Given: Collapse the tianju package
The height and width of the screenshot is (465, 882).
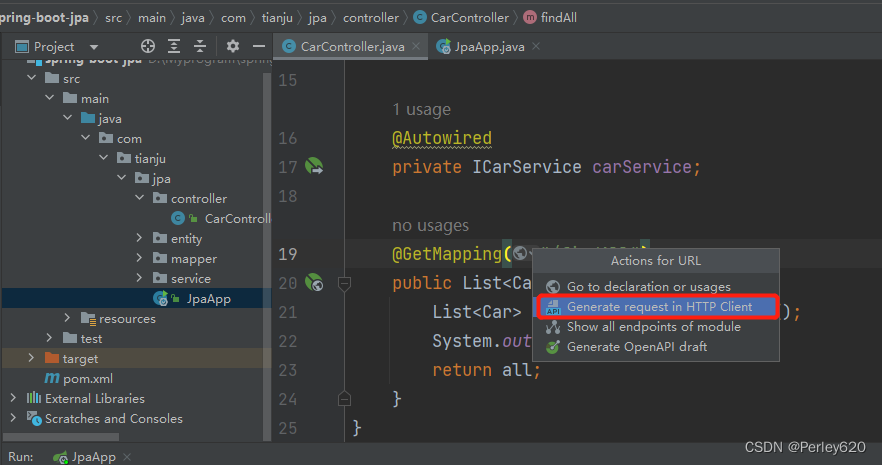Looking at the screenshot, I should click(x=104, y=158).
